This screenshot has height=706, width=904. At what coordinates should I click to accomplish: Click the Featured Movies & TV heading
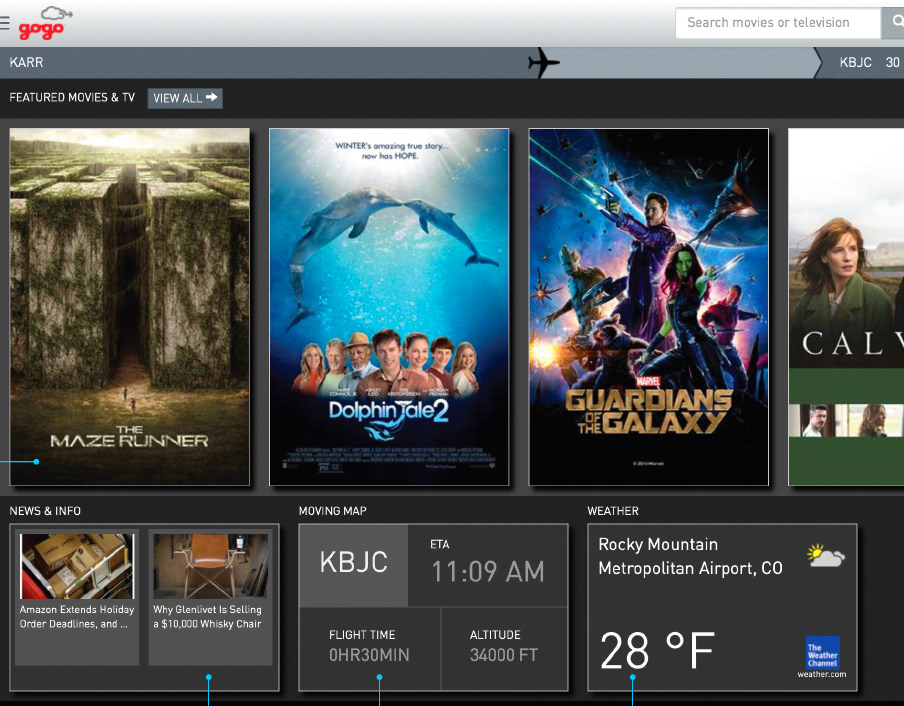click(x=72, y=97)
